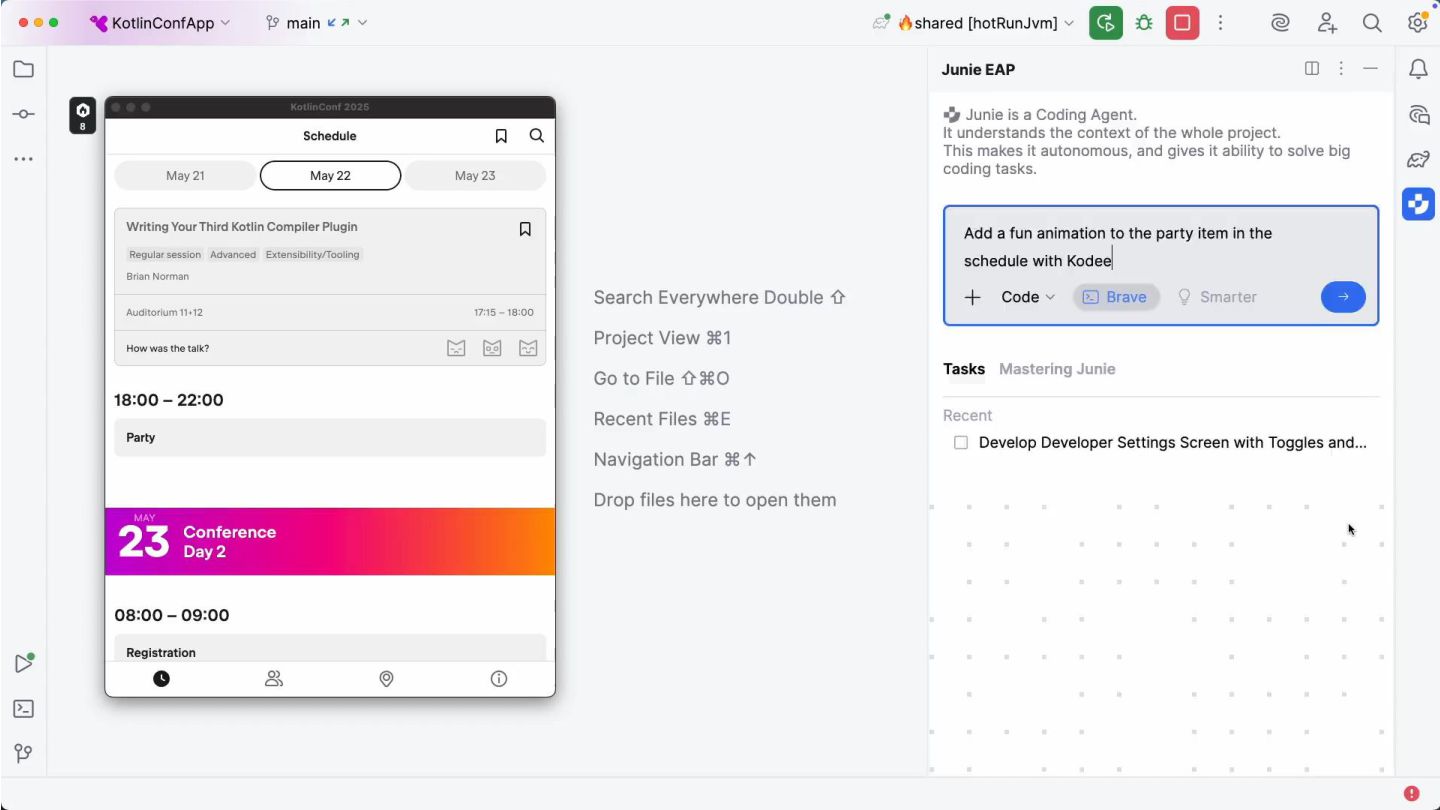This screenshot has height=810, width=1440.
Task: Select the May 21 day tab
Action: (185, 175)
